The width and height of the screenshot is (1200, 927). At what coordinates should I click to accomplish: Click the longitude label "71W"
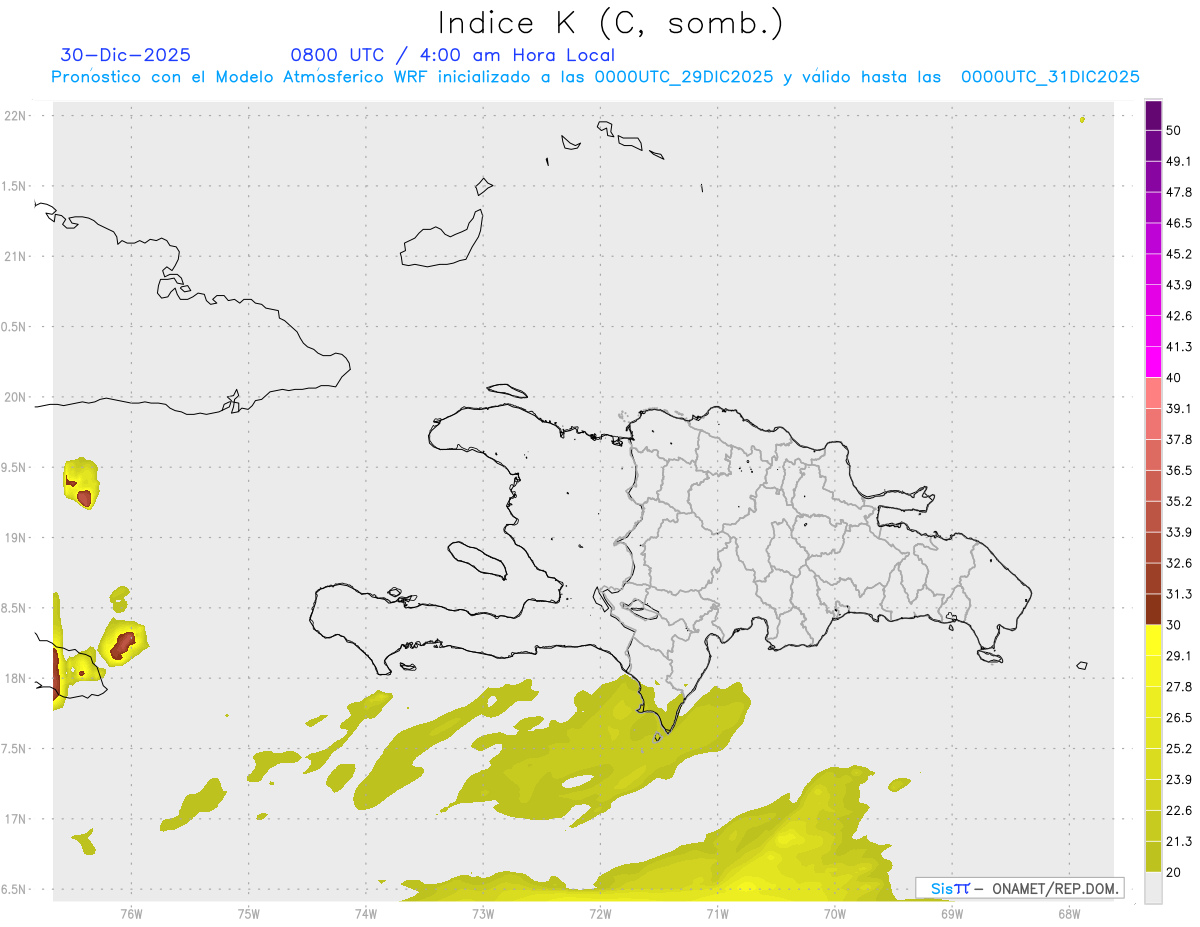[x=717, y=914]
